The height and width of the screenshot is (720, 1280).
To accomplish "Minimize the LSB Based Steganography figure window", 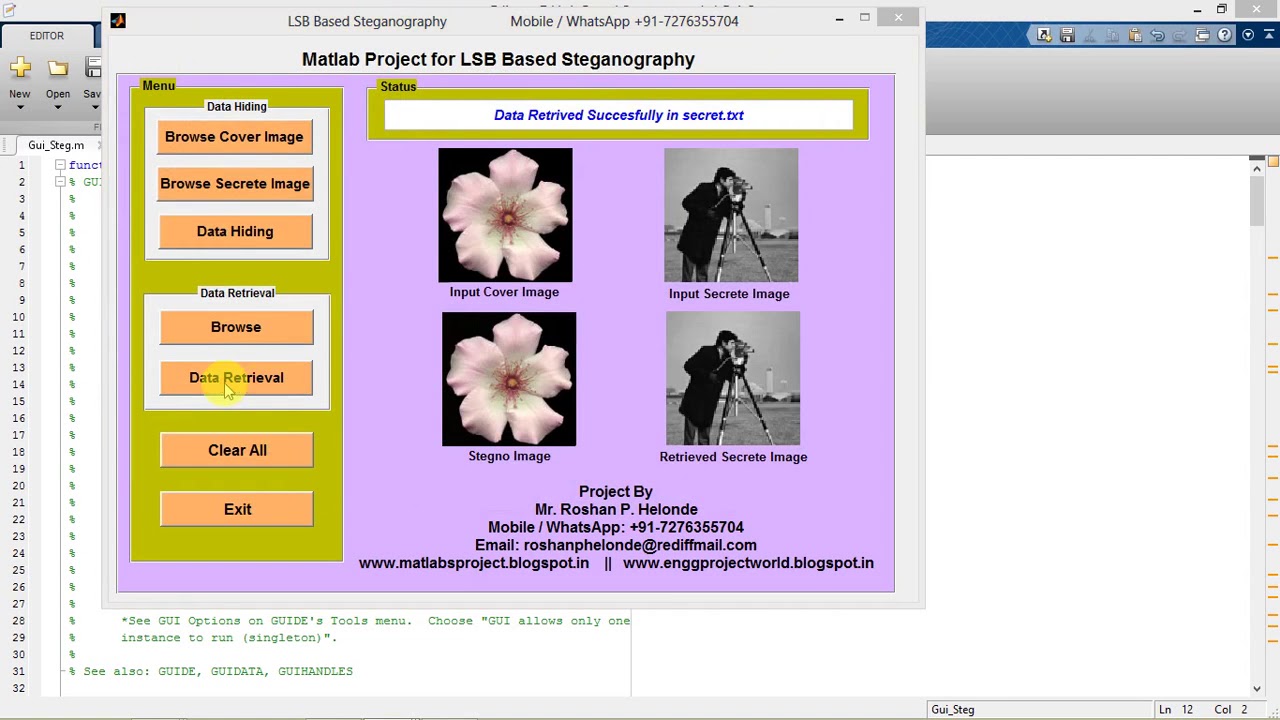I will pos(839,18).
